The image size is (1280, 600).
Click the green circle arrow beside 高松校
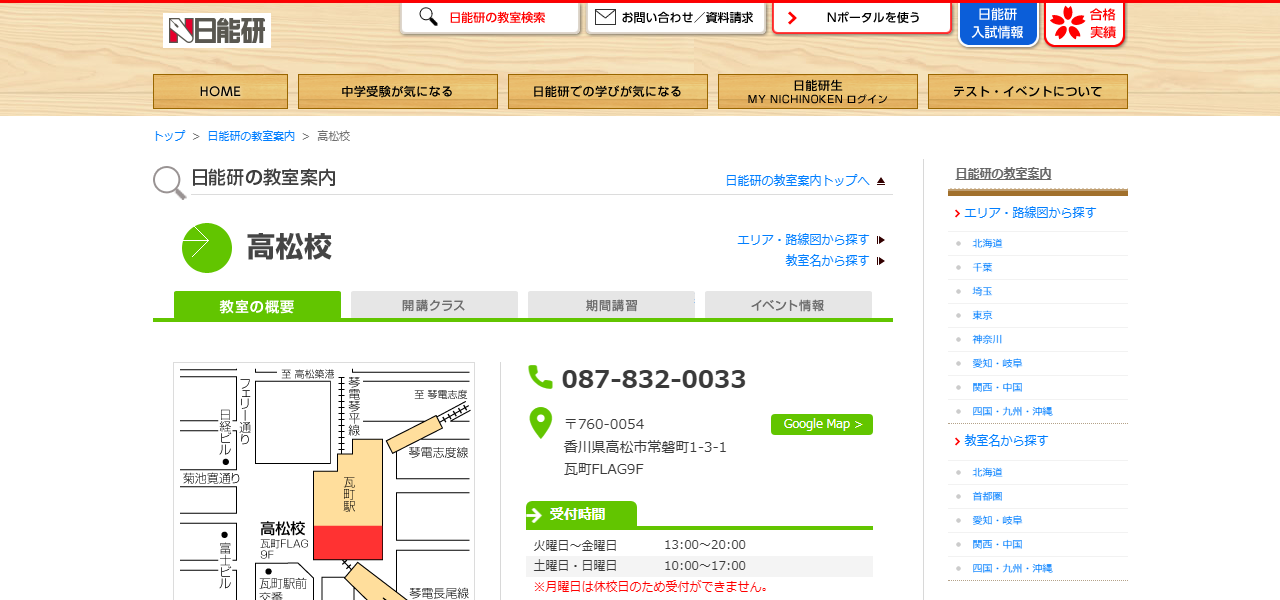point(207,248)
